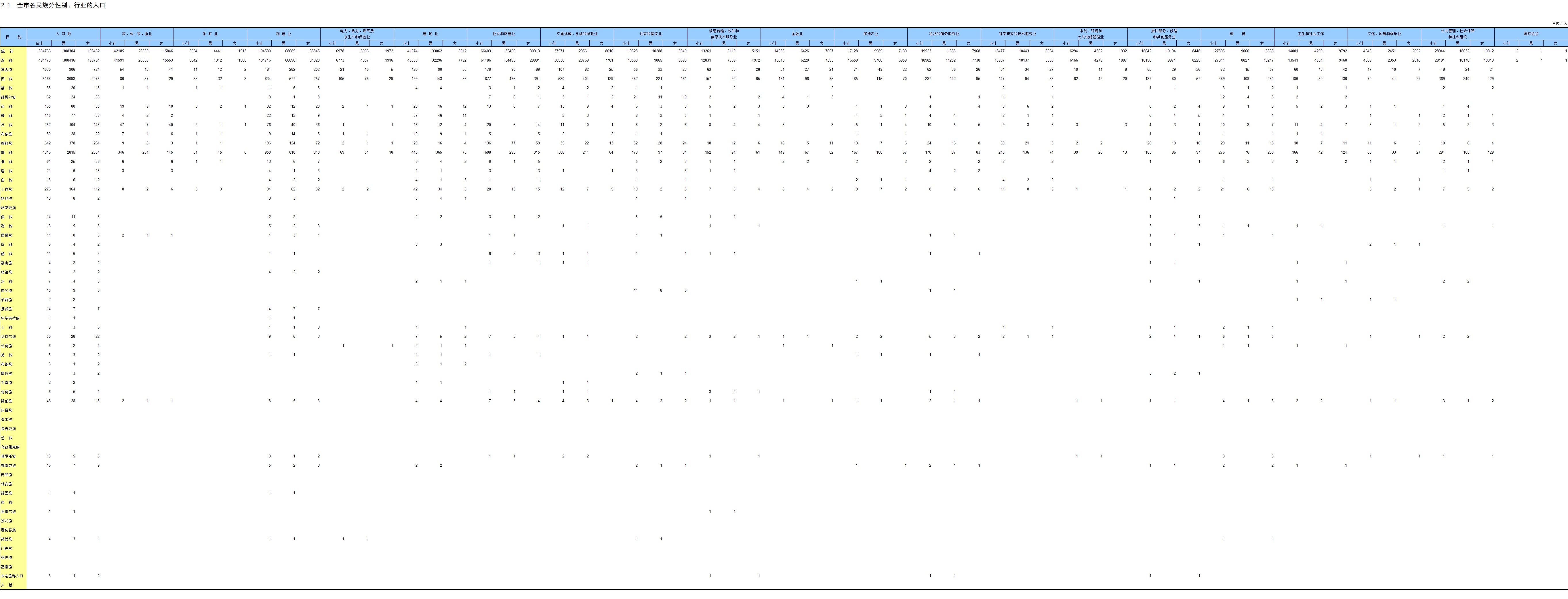
Task: Select Han manufacturing cell '101716'
Action: point(265,60)
